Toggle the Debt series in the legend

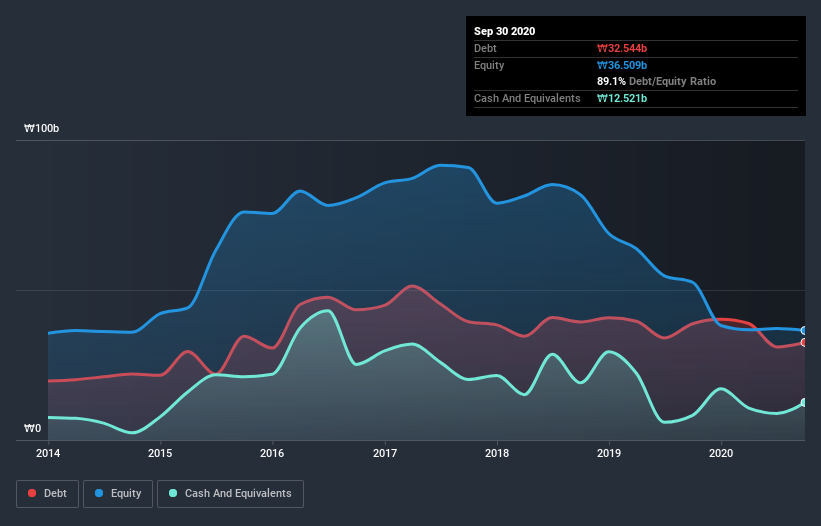coord(47,494)
